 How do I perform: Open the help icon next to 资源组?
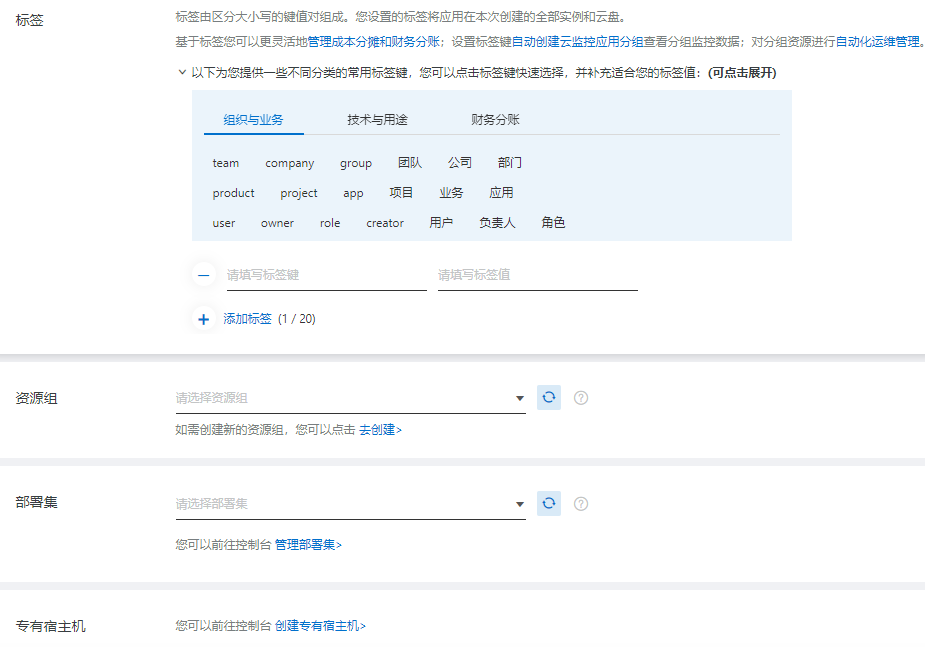pyautogui.click(x=581, y=397)
